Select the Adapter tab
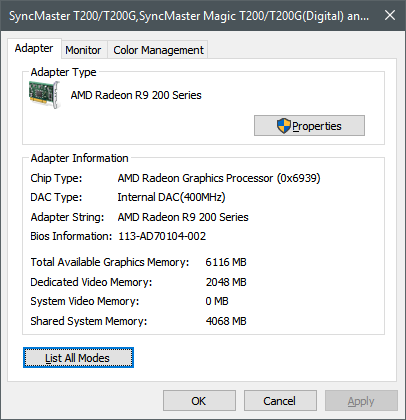 34,48
